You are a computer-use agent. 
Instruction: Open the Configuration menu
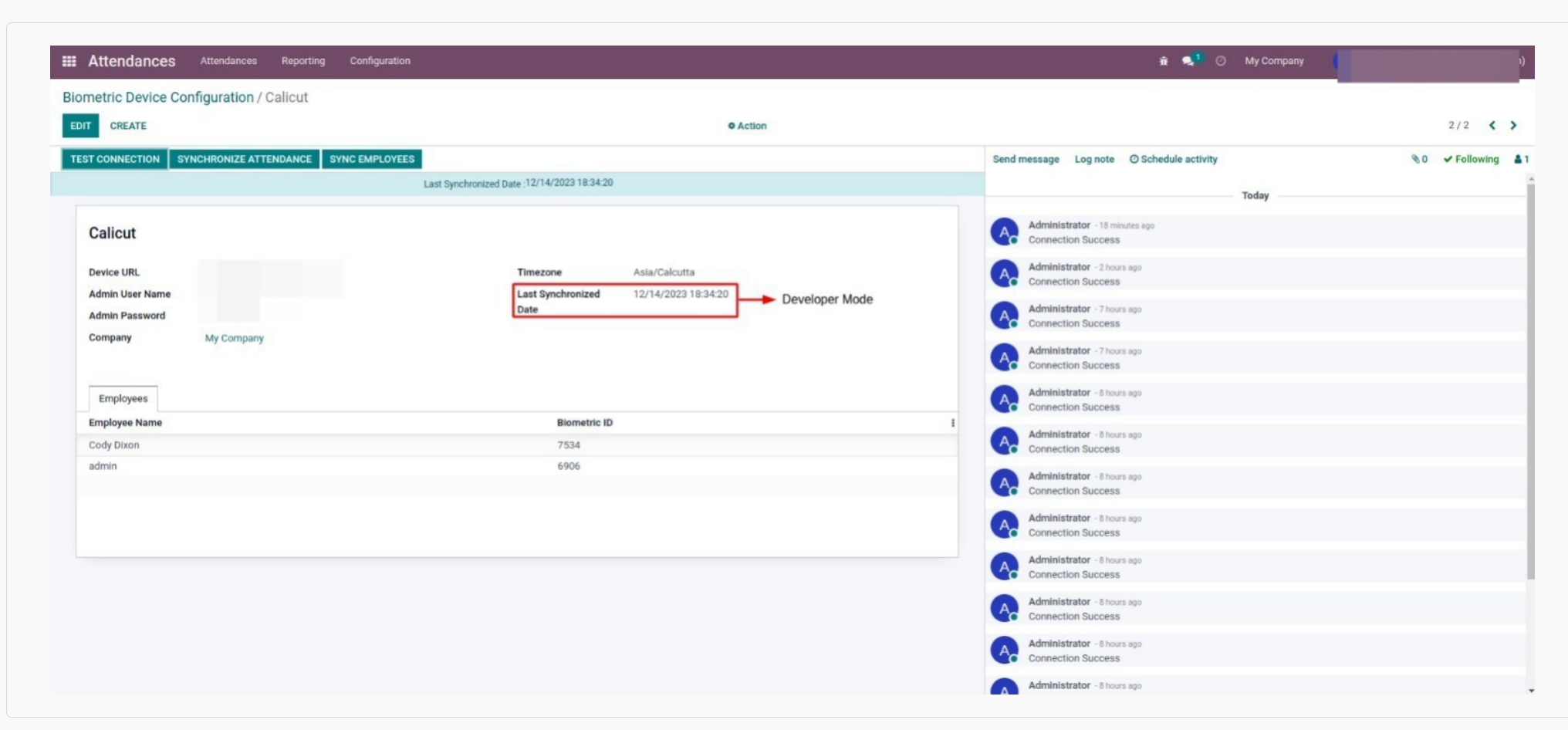point(380,61)
